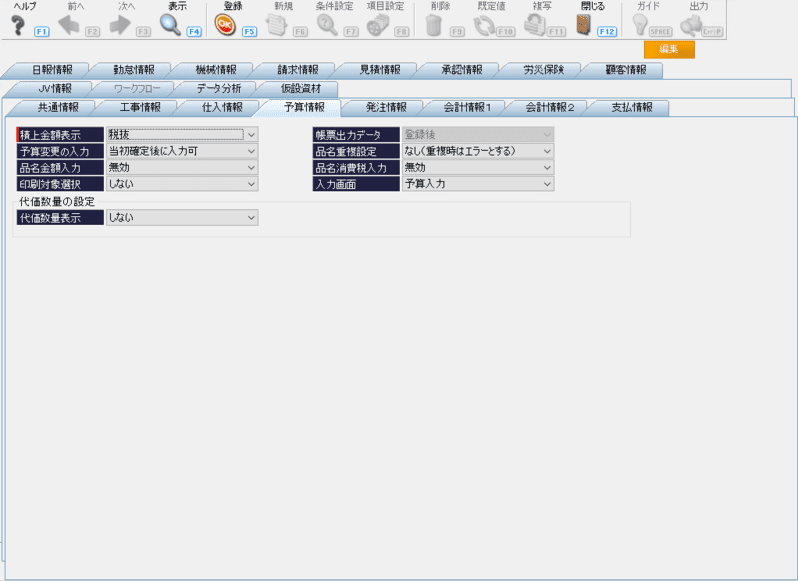Switch to the 支払情報 tab

pos(632,107)
